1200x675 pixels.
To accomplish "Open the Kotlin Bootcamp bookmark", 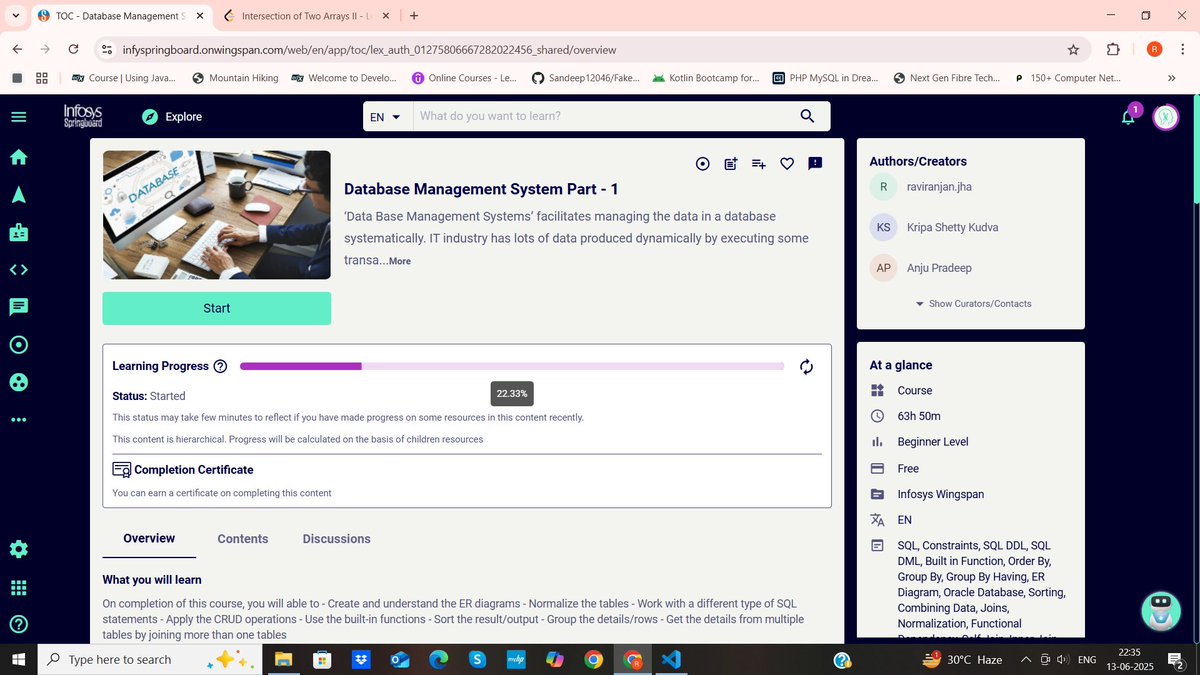I will point(705,78).
